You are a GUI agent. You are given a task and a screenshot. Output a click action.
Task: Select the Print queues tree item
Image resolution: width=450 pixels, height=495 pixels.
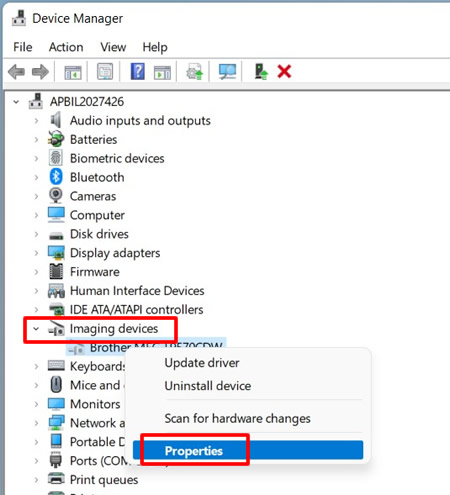(104, 480)
